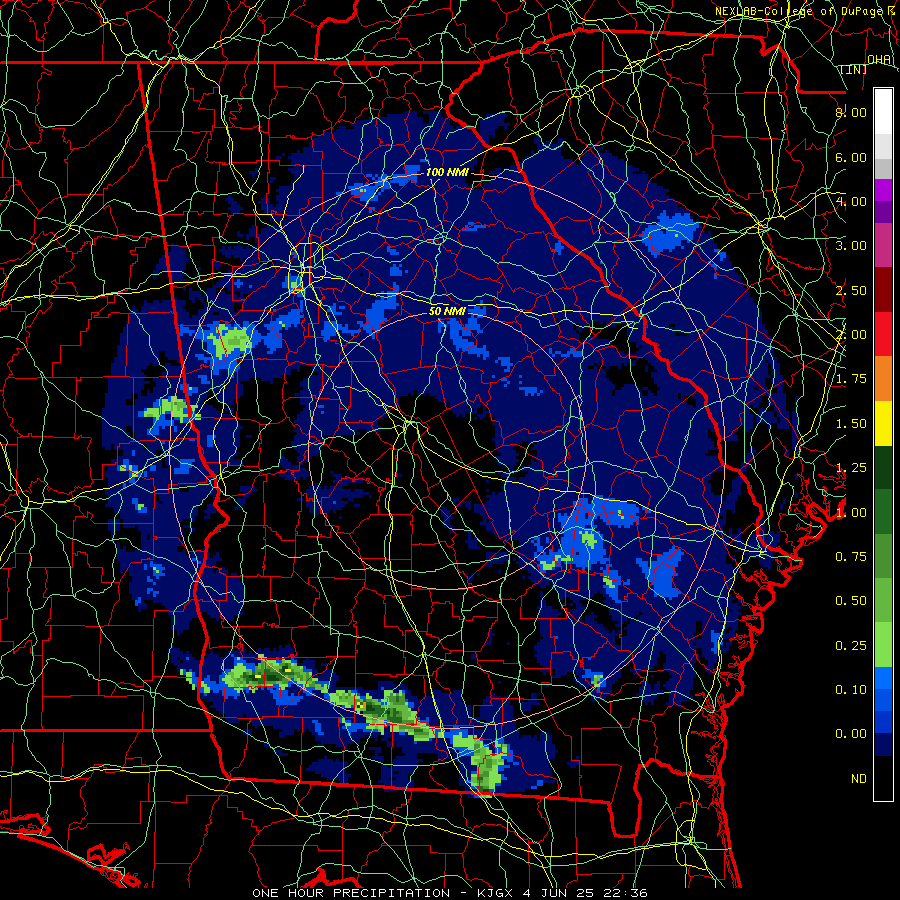Click the 3.00 scale value
900x900 pixels.
[x=851, y=246]
